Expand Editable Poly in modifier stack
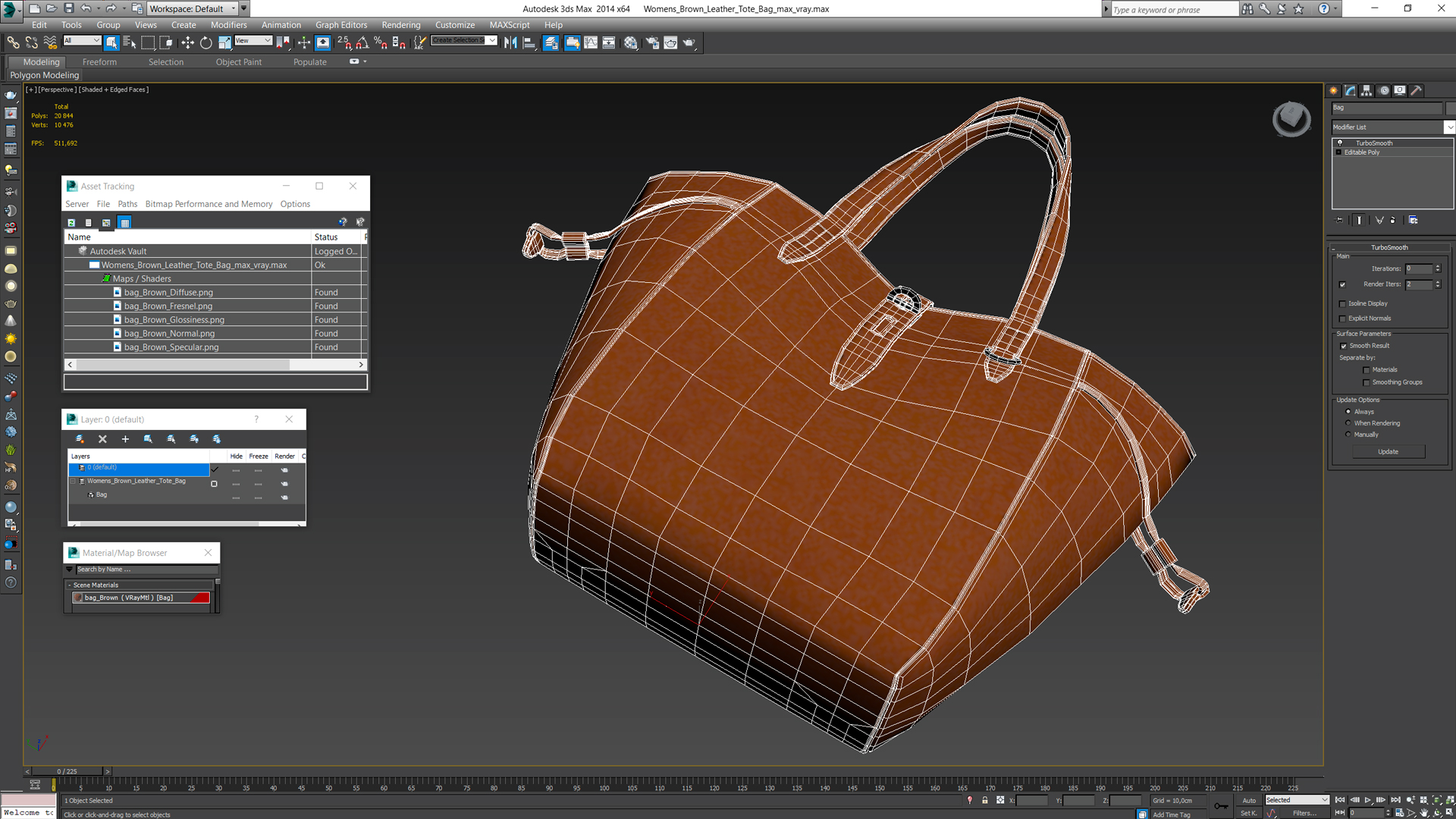 coord(1338,152)
